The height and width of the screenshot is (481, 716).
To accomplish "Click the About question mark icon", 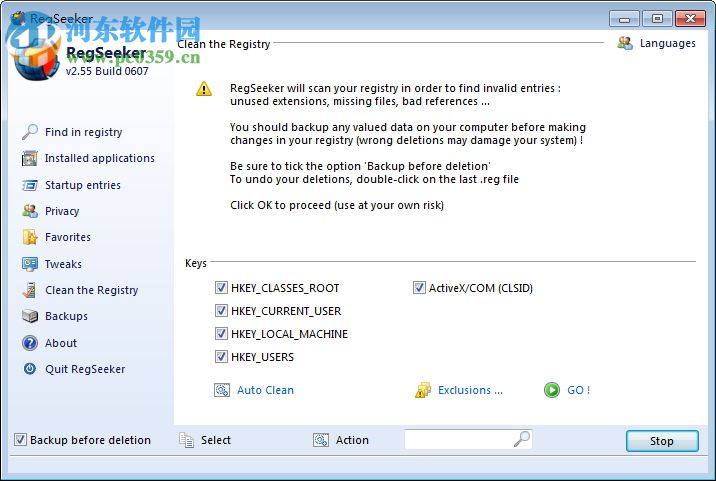I will tap(30, 343).
